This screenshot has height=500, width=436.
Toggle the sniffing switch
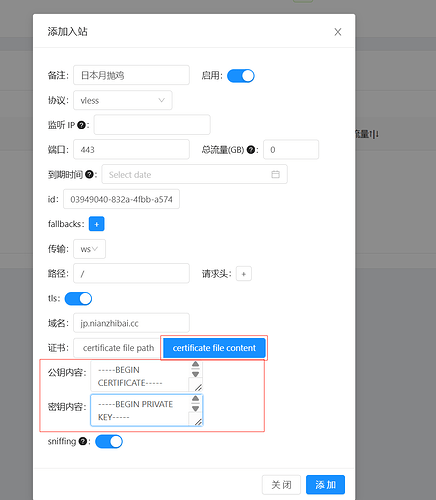pos(109,441)
